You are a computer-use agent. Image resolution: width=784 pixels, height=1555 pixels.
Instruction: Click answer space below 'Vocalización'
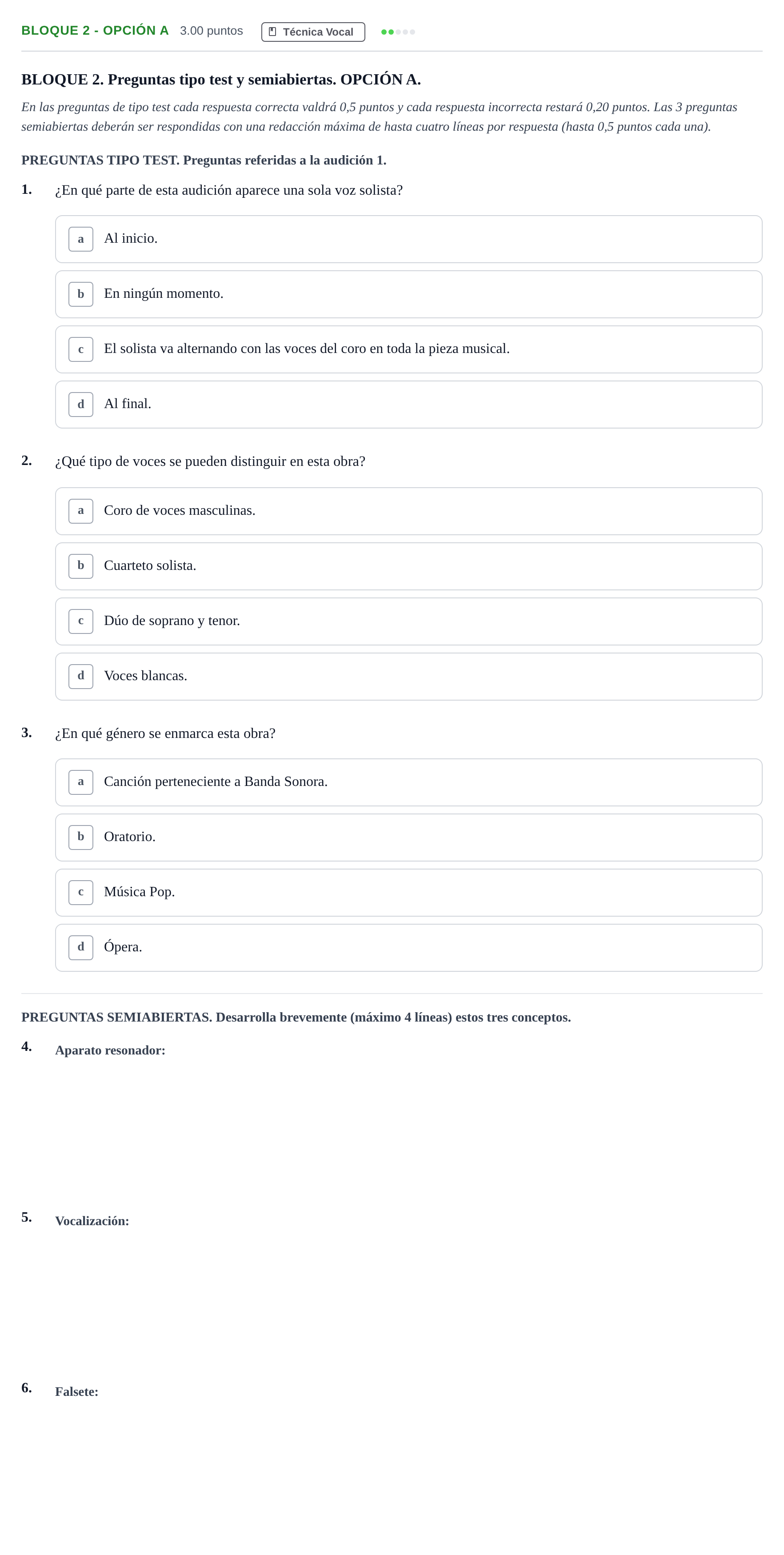tap(408, 1298)
